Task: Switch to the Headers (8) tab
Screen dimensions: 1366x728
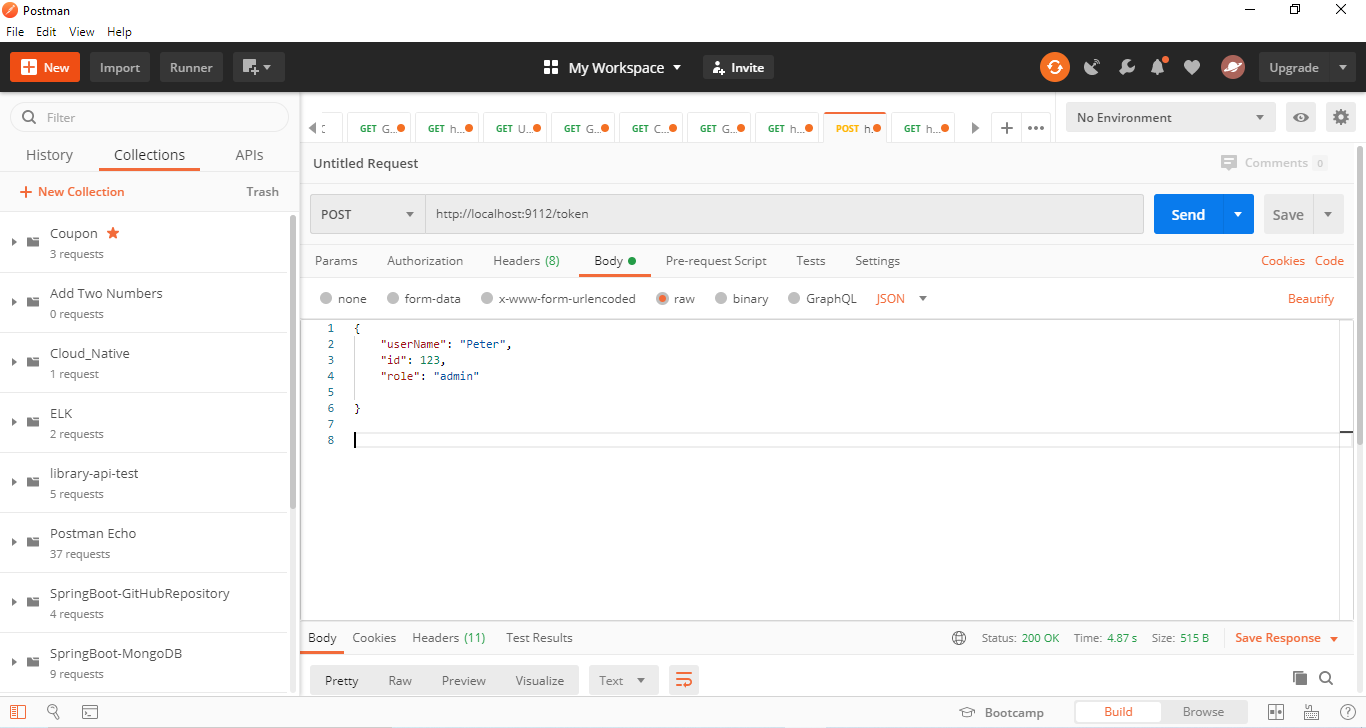Action: [x=526, y=261]
